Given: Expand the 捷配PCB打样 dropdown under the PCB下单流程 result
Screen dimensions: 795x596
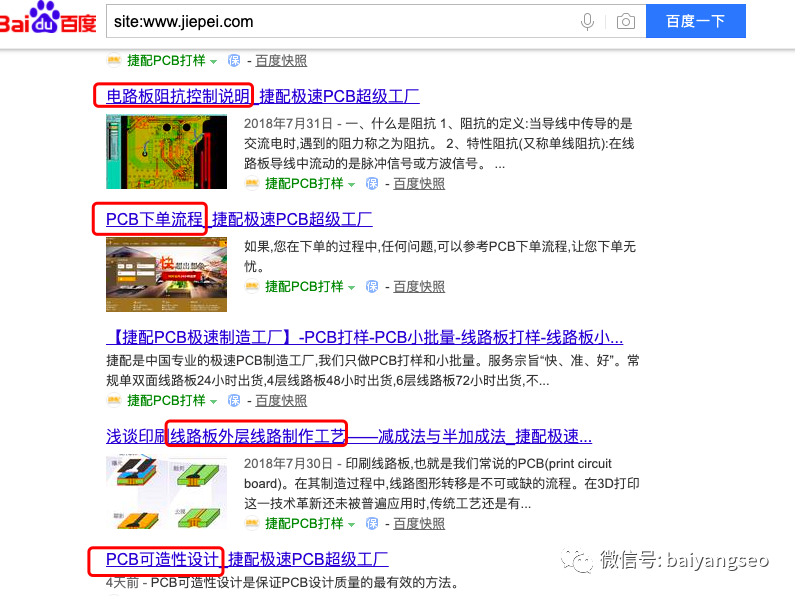Looking at the screenshot, I should (x=351, y=287).
